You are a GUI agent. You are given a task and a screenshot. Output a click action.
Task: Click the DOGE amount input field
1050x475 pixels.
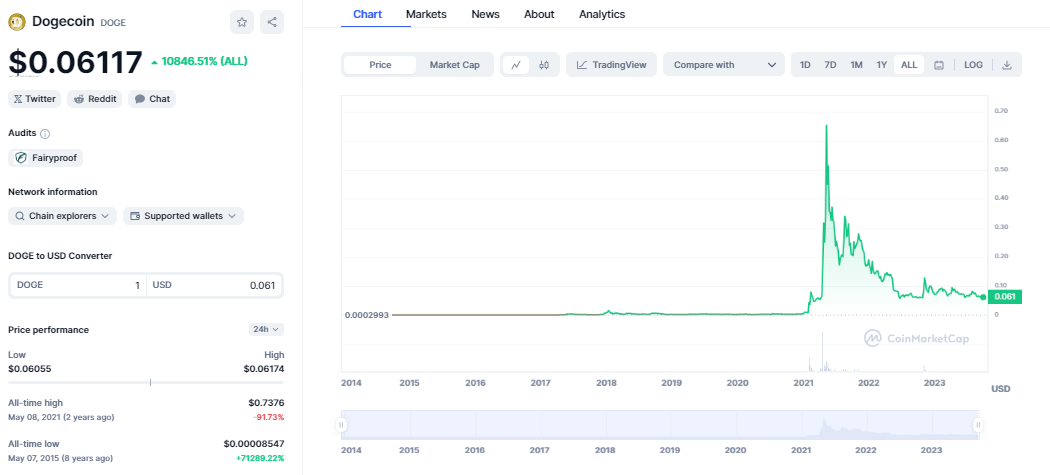(78, 285)
